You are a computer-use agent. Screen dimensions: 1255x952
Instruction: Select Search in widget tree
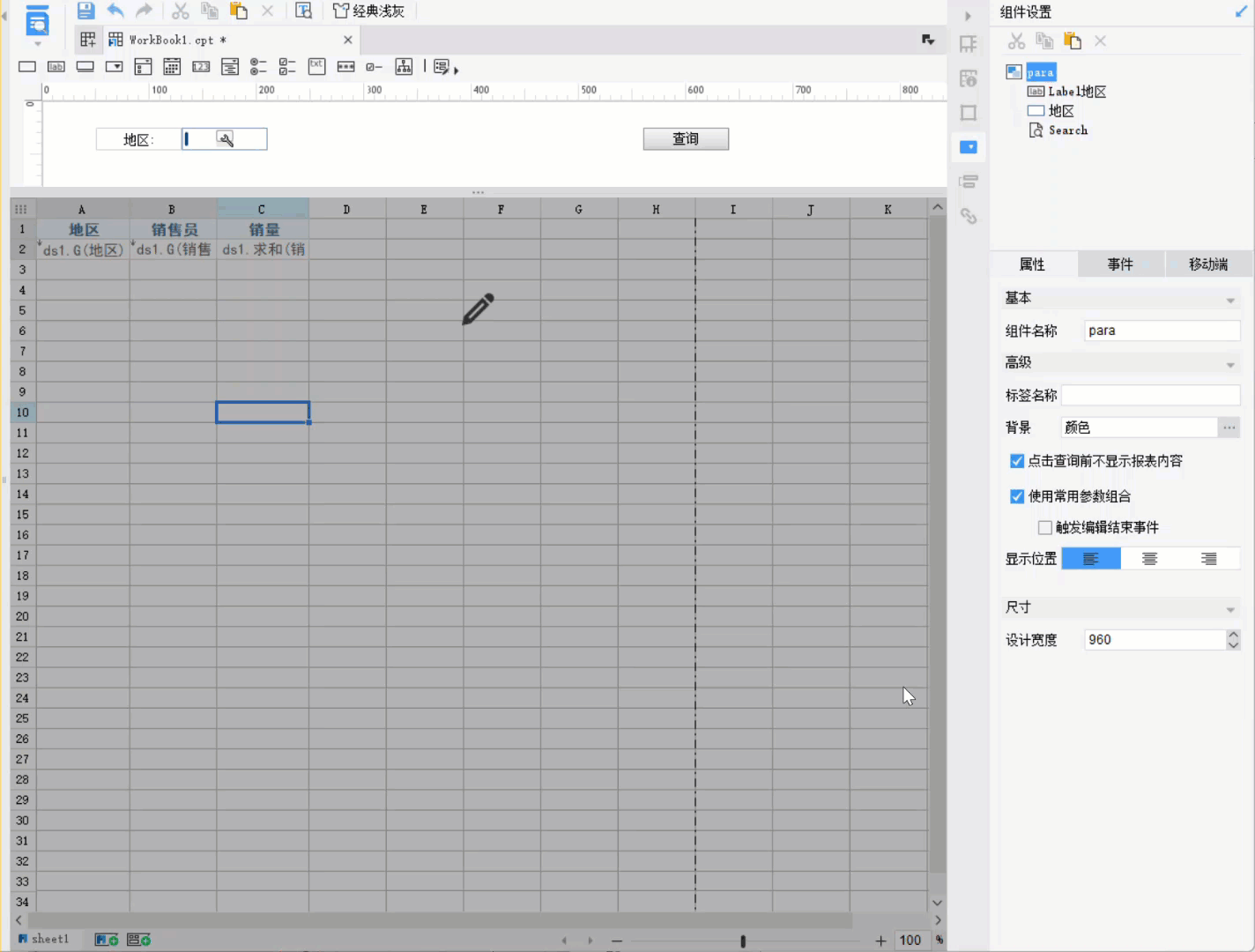click(x=1068, y=130)
